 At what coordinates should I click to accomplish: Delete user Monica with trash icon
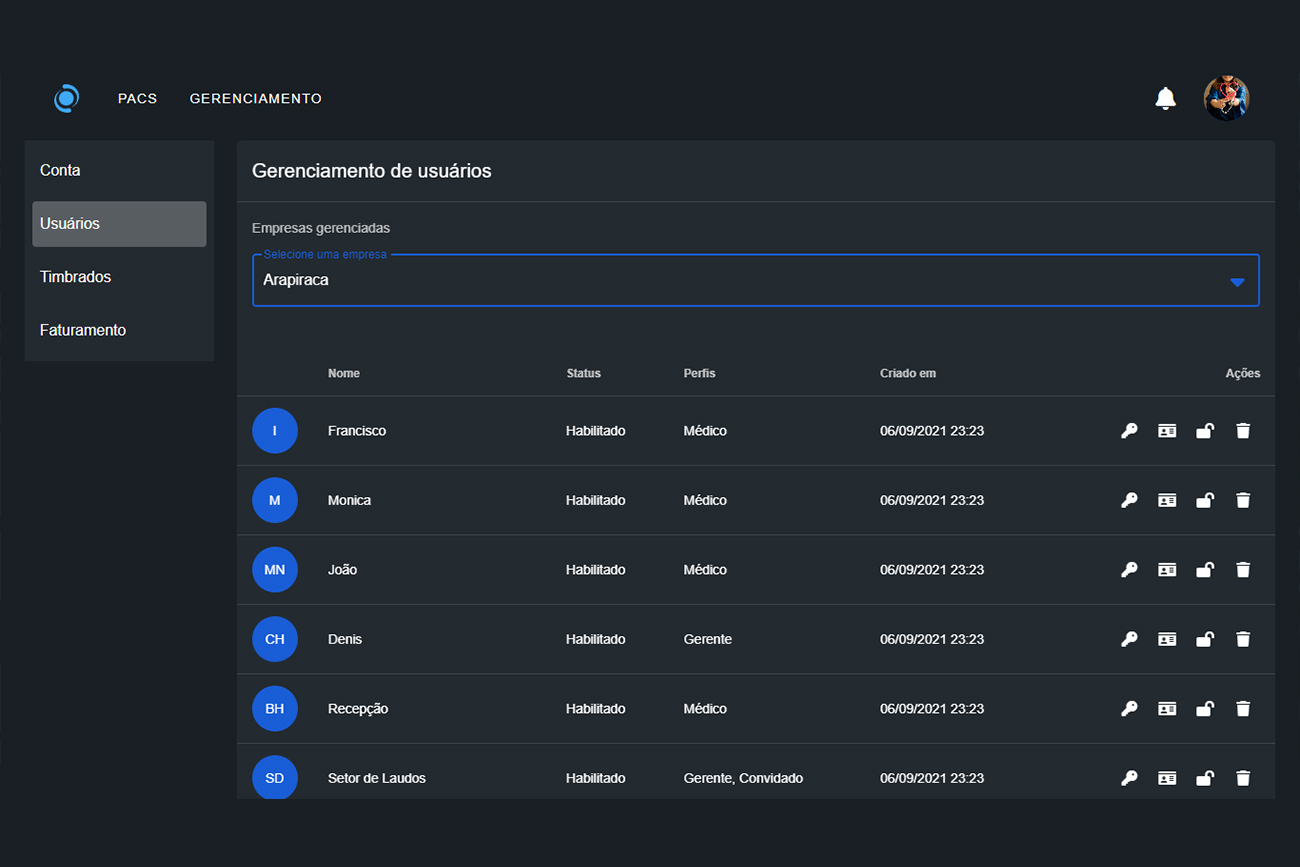click(1243, 500)
